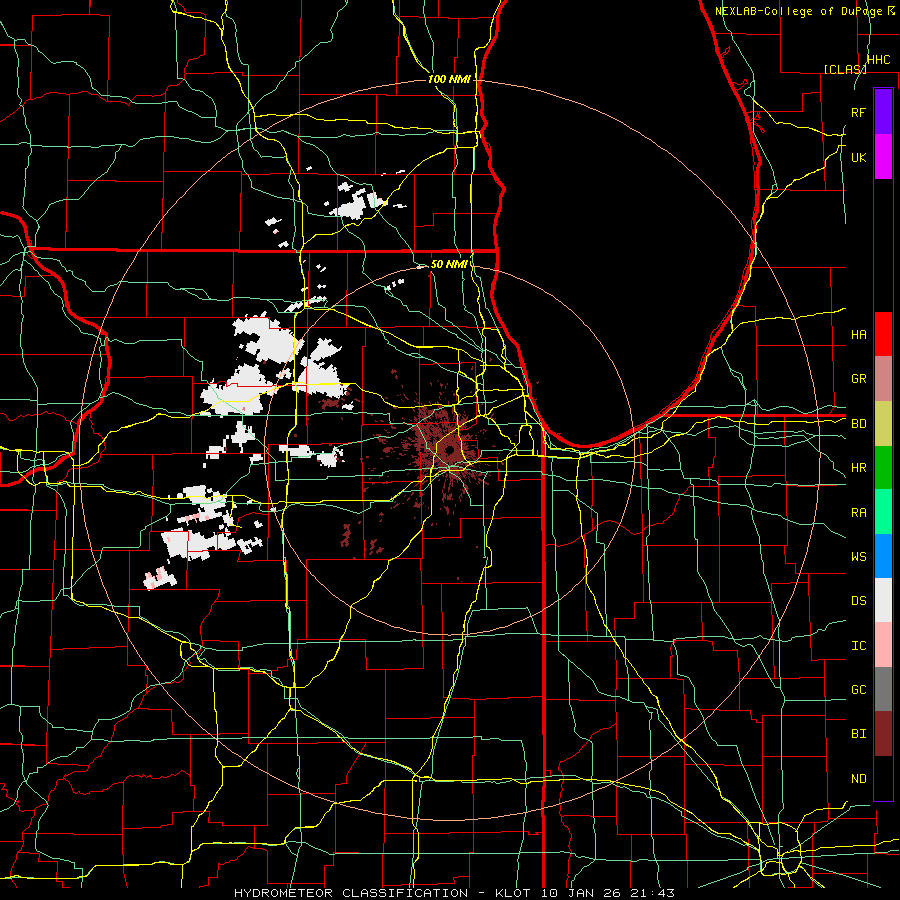Click the KLOT radar site identifier

click(x=514, y=893)
